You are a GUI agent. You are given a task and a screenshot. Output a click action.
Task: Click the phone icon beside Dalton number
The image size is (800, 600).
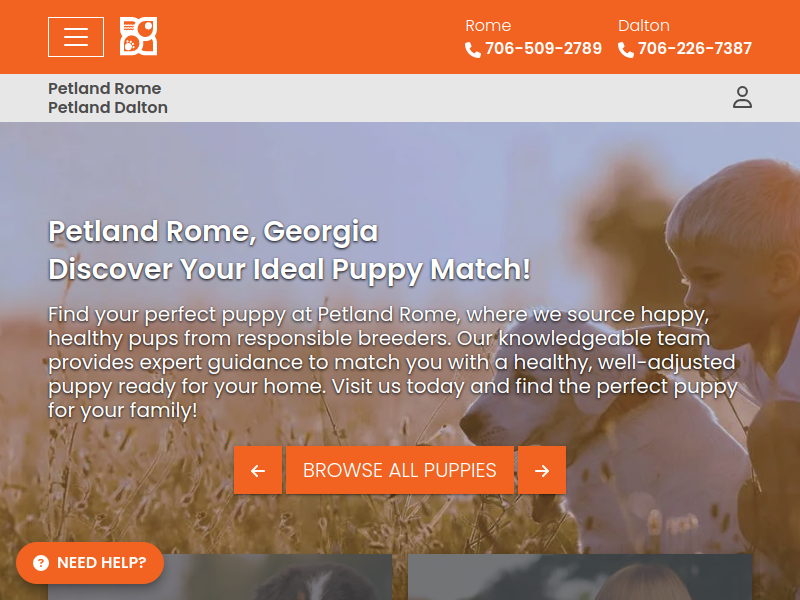[x=626, y=49]
